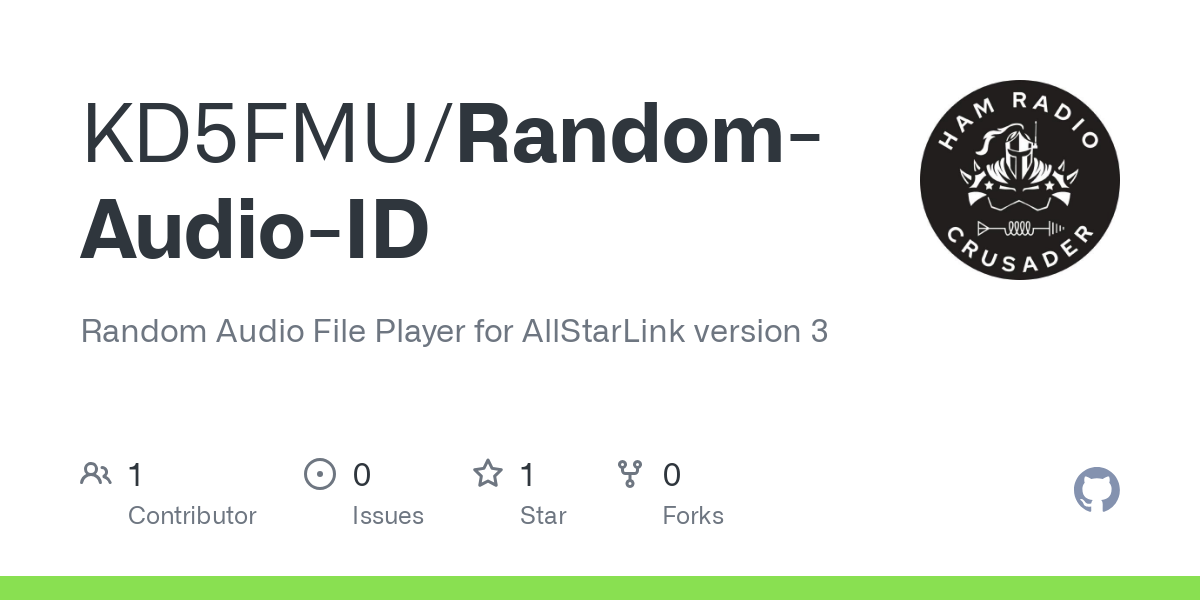Open the Ham Radio Crusader avatar

pyautogui.click(x=1020, y=180)
